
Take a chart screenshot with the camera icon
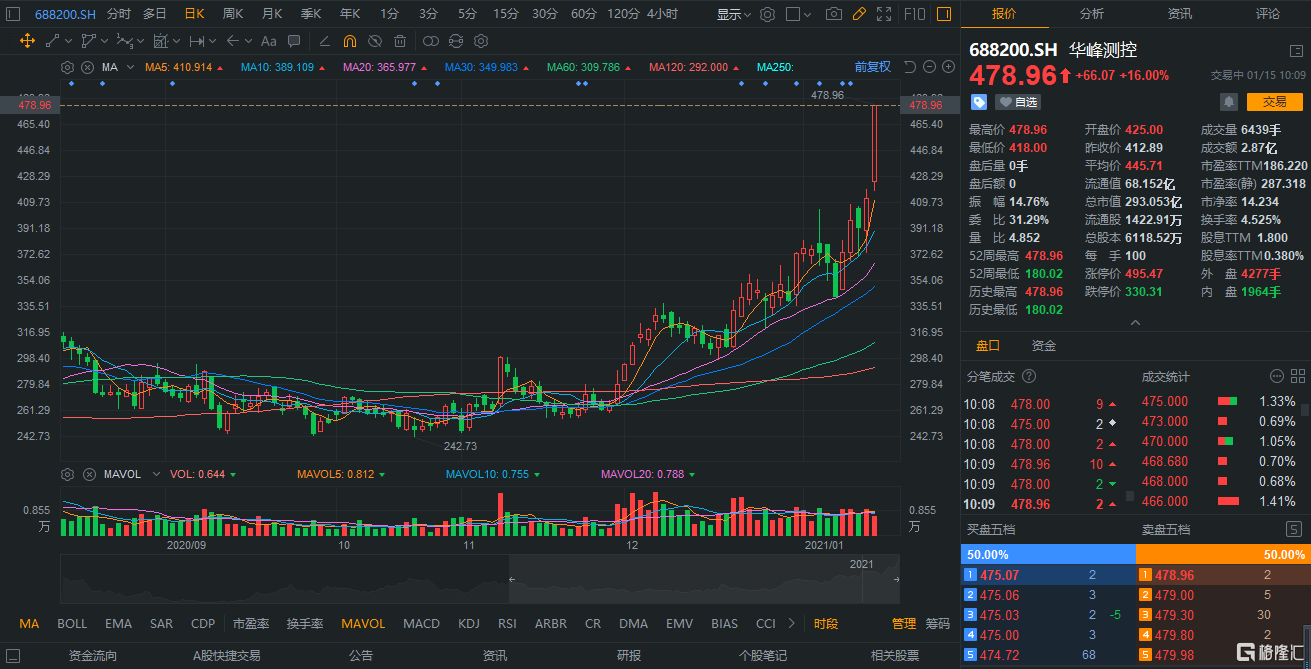[834, 14]
